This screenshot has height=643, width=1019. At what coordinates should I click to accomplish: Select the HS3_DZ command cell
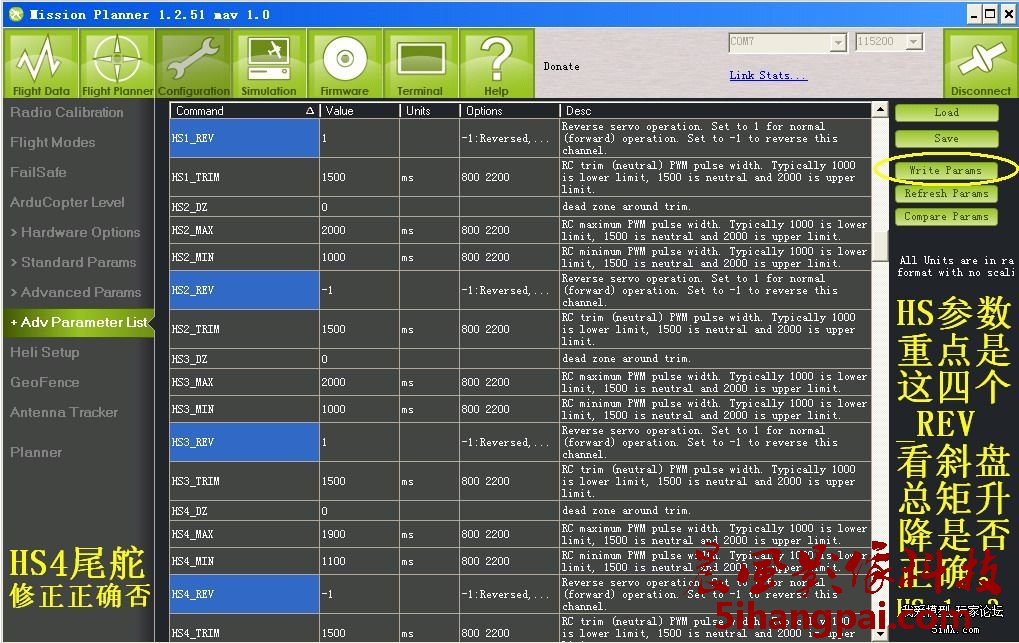coord(244,359)
